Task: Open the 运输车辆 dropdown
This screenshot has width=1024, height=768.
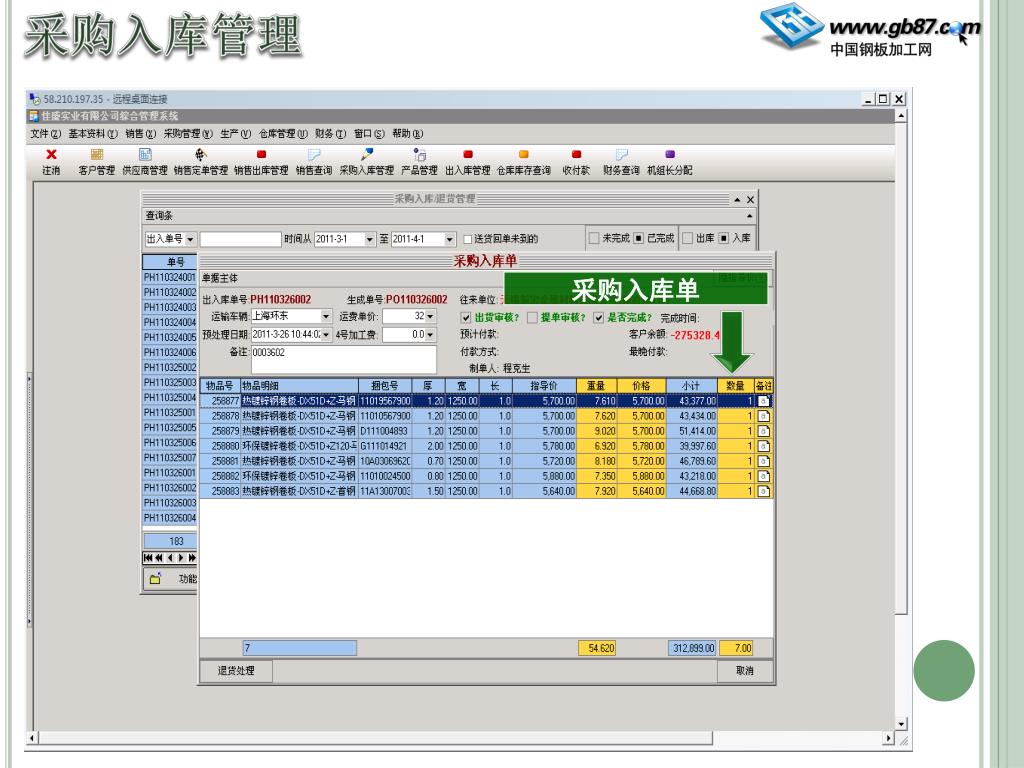Action: click(326, 317)
